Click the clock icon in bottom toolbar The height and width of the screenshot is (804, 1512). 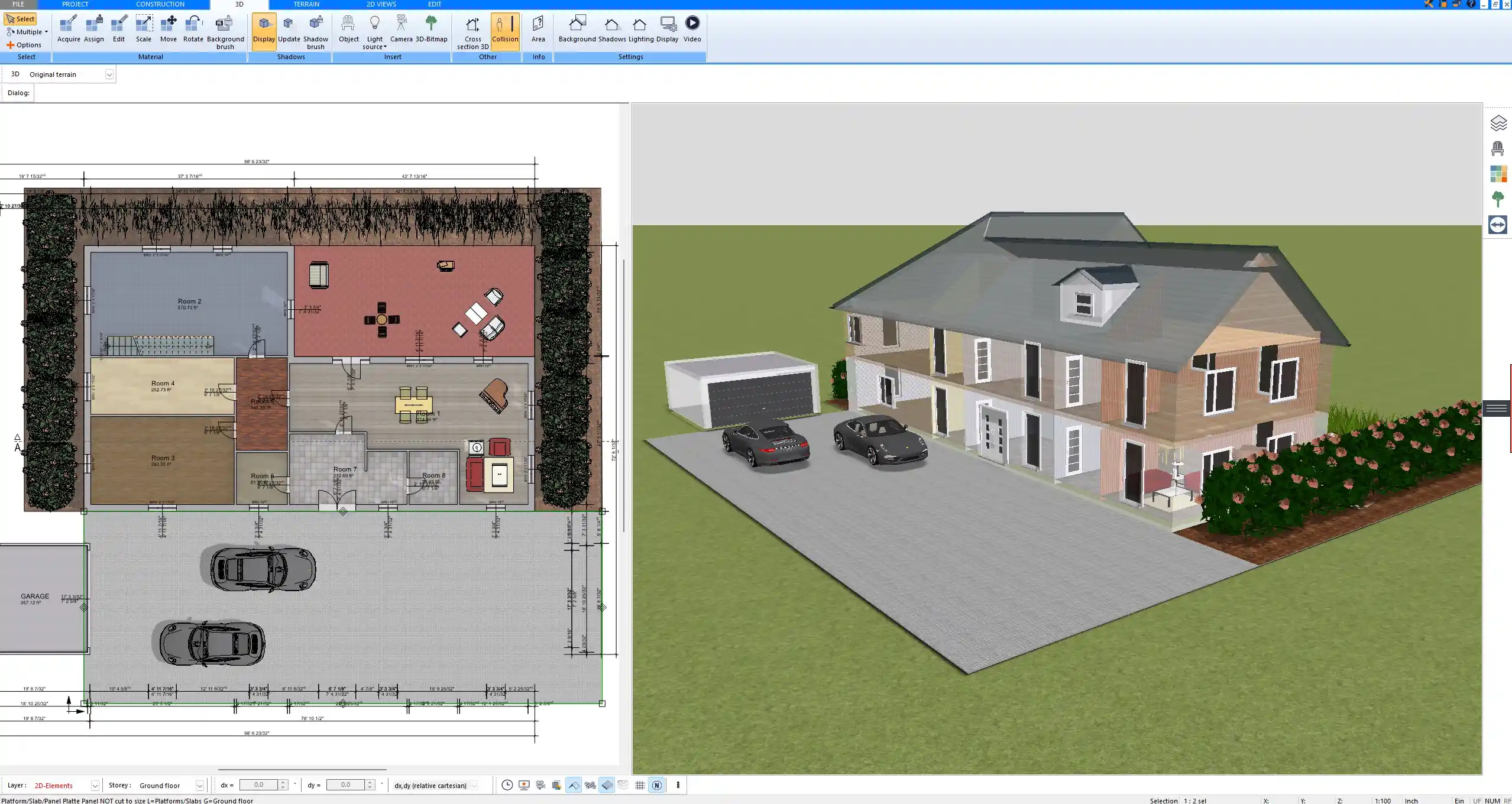pyautogui.click(x=507, y=785)
